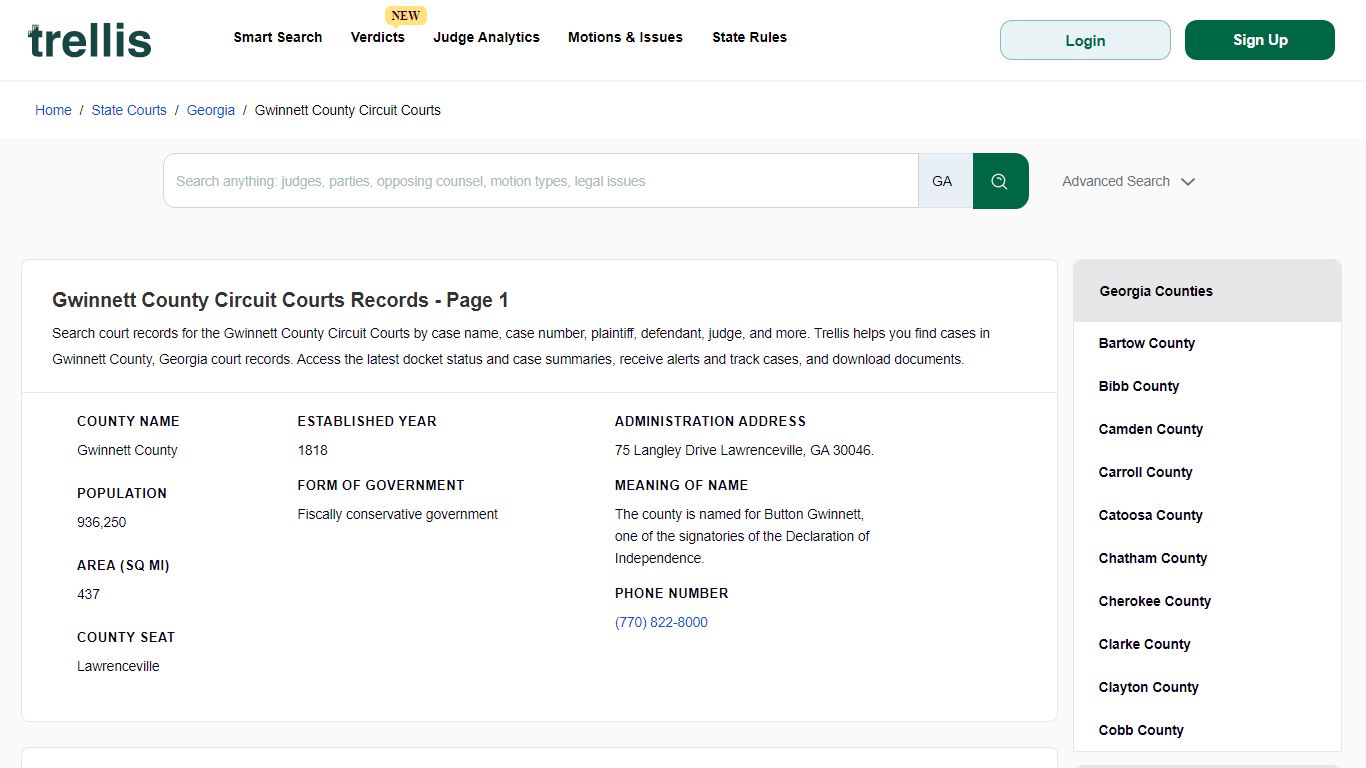Expand the Advanced Search chevron
This screenshot has width=1366, height=768.
pos(1188,182)
